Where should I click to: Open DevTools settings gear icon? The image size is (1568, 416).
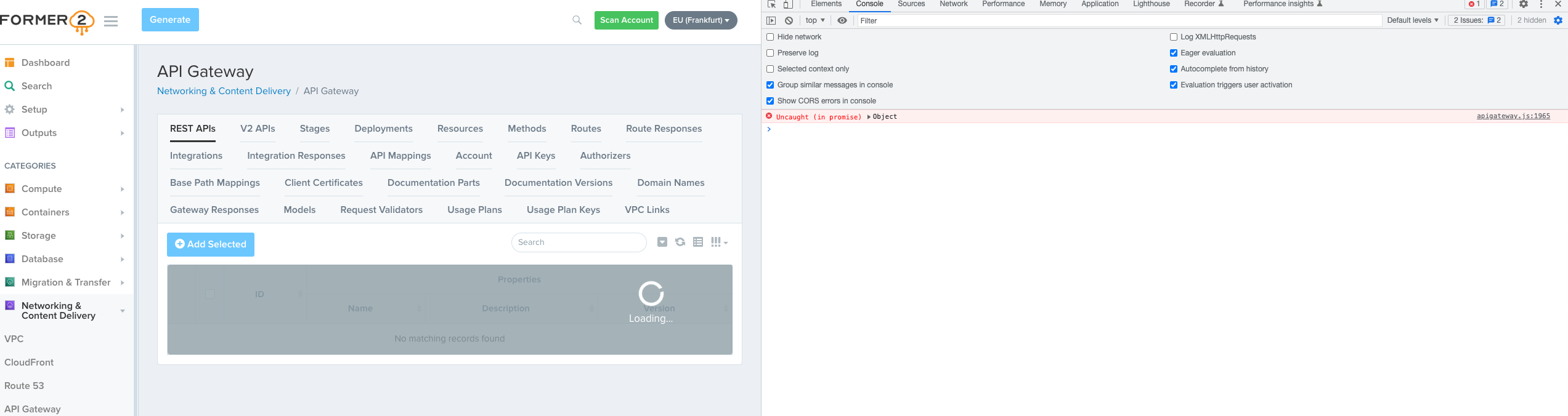pyautogui.click(x=1524, y=4)
